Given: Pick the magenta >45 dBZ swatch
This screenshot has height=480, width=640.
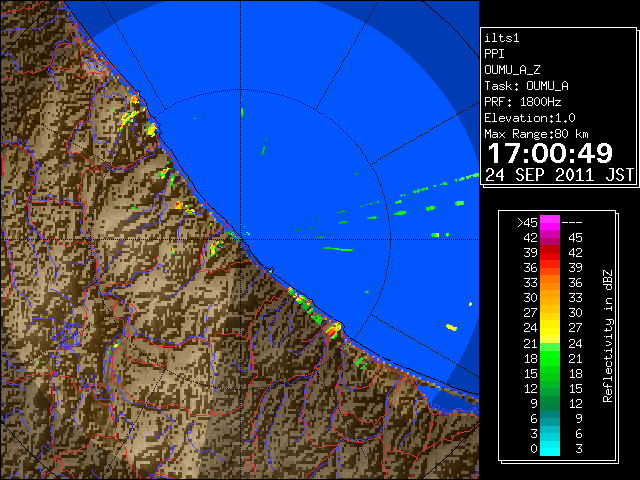Looking at the screenshot, I should [x=550, y=223].
